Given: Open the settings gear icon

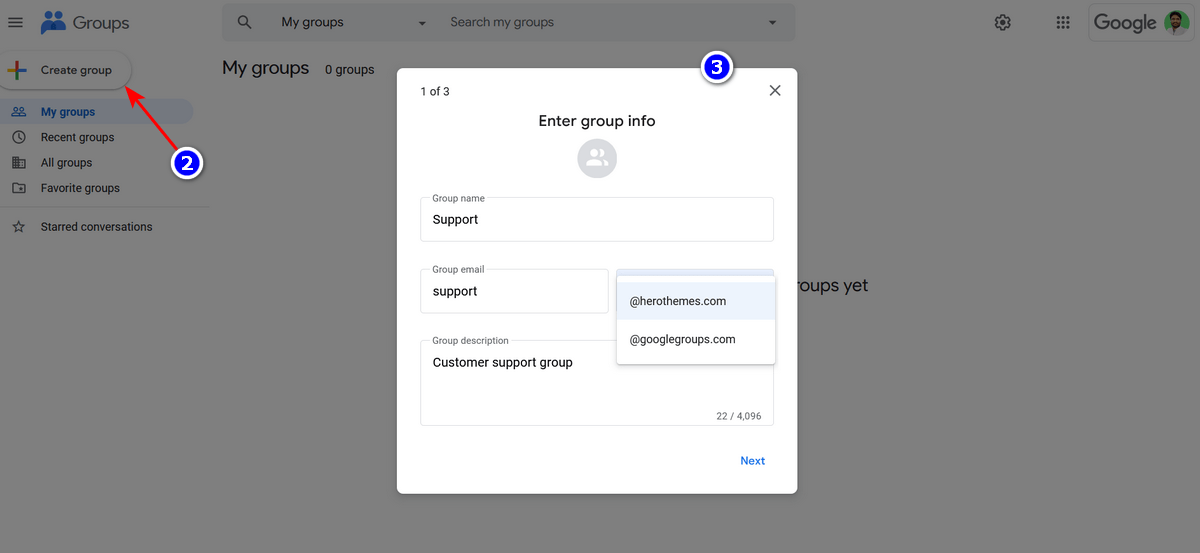Looking at the screenshot, I should (x=1003, y=22).
